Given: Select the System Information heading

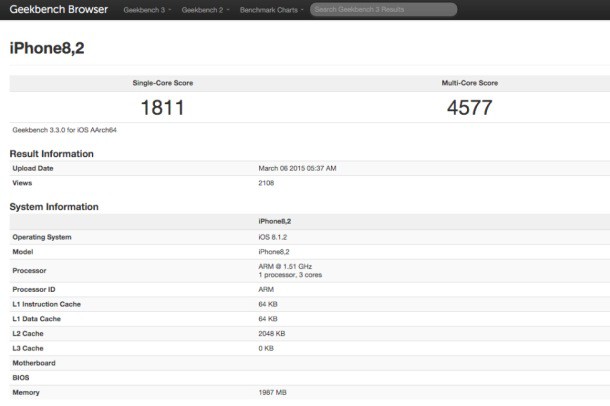Looking at the screenshot, I should click(54, 206).
